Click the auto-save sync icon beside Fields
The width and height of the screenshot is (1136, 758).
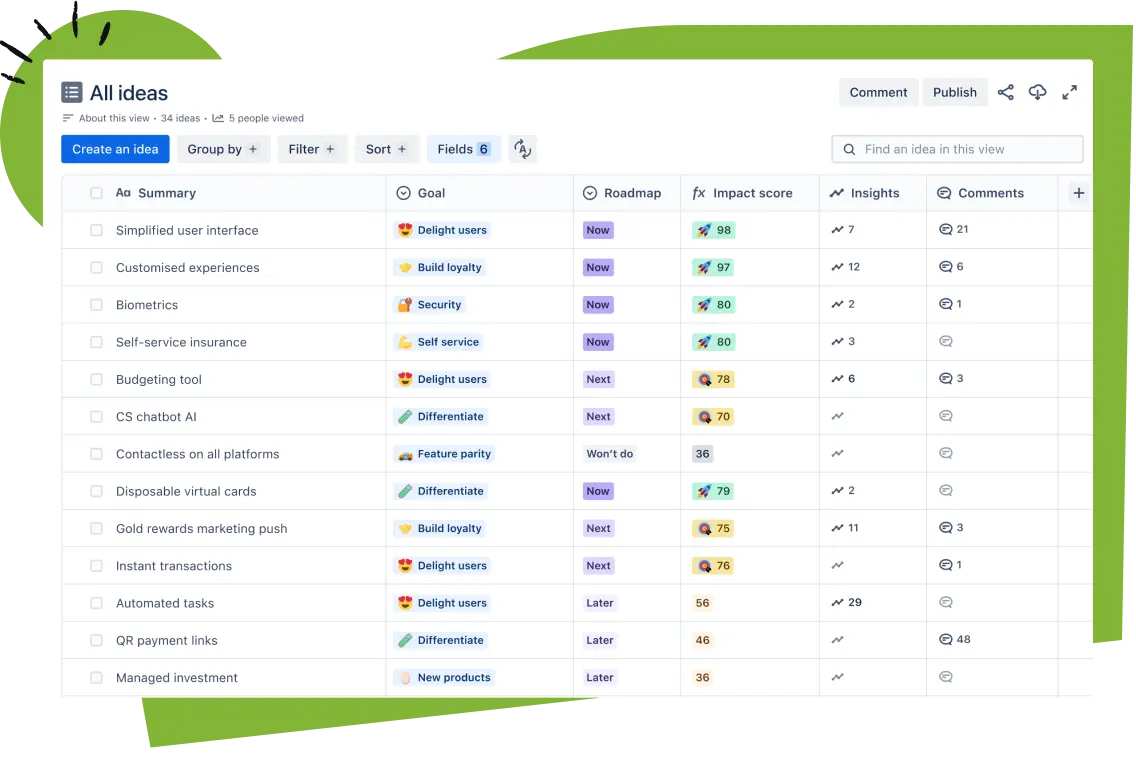(x=522, y=149)
